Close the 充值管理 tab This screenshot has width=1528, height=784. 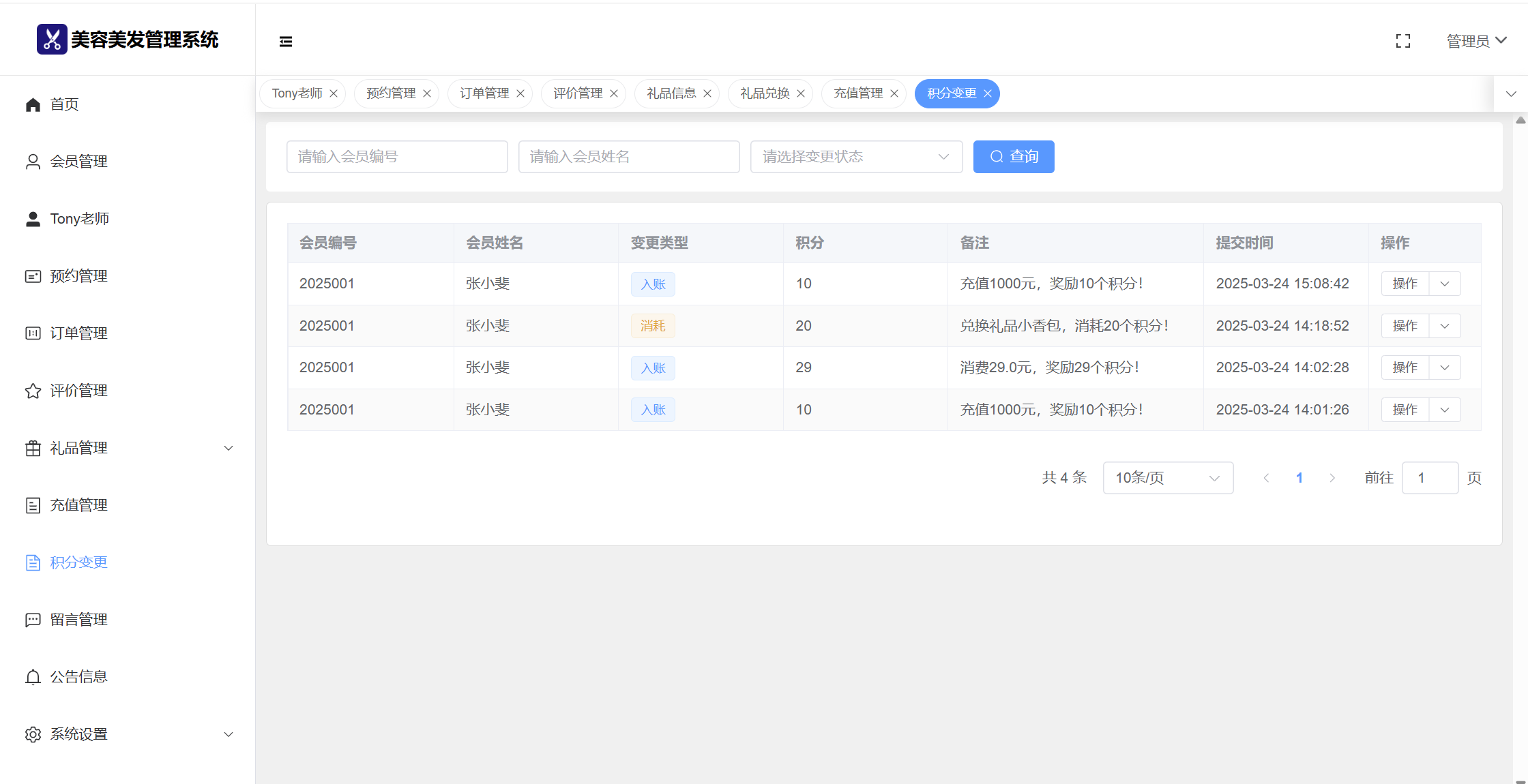(x=894, y=93)
